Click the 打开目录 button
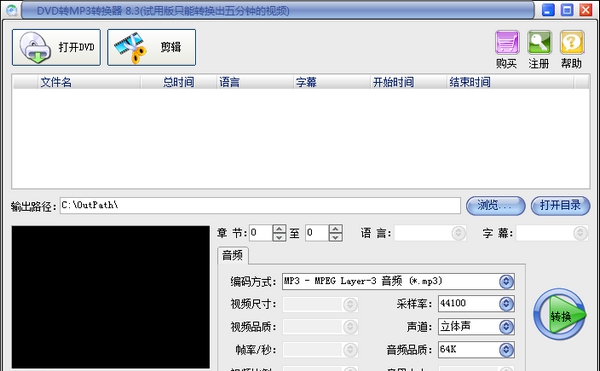 pyautogui.click(x=560, y=206)
